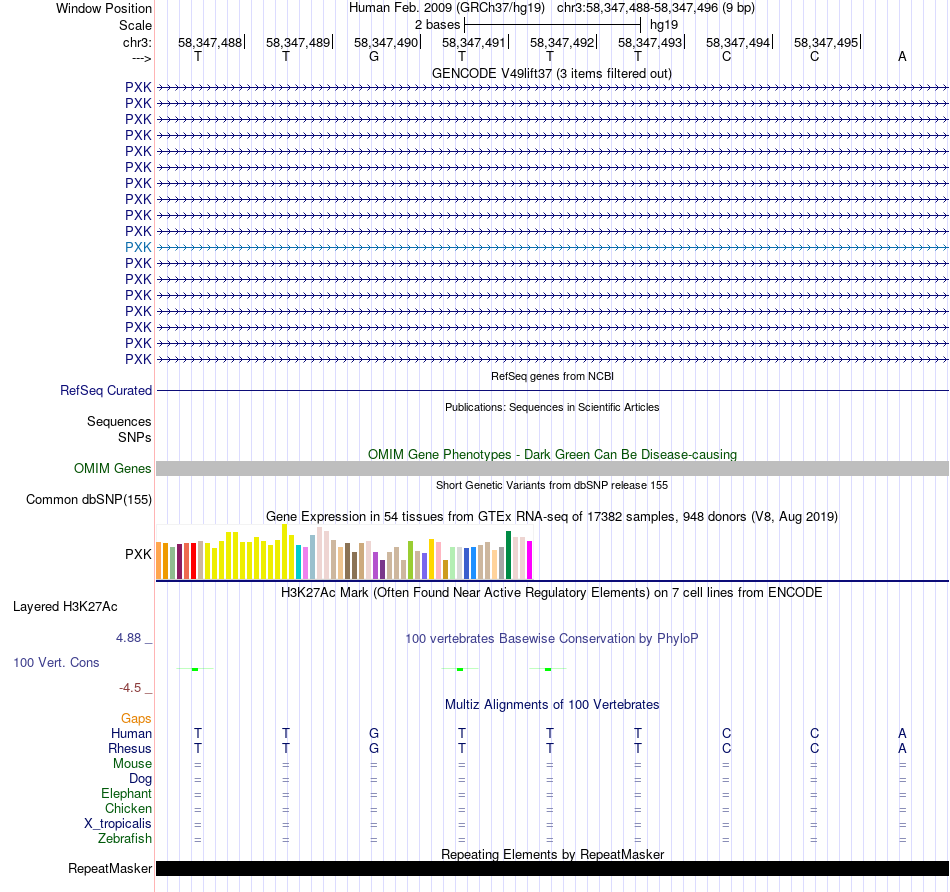Select the 'Rhesus' alignment row label
Viewport: 950px width, 892px height.
130,748
